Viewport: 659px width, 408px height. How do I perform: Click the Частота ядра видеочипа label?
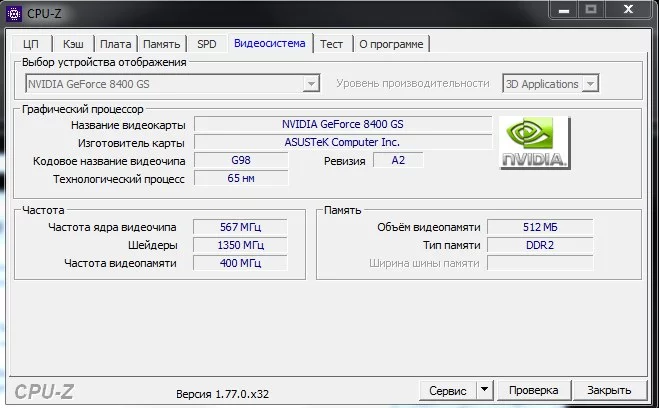[x=112, y=227]
